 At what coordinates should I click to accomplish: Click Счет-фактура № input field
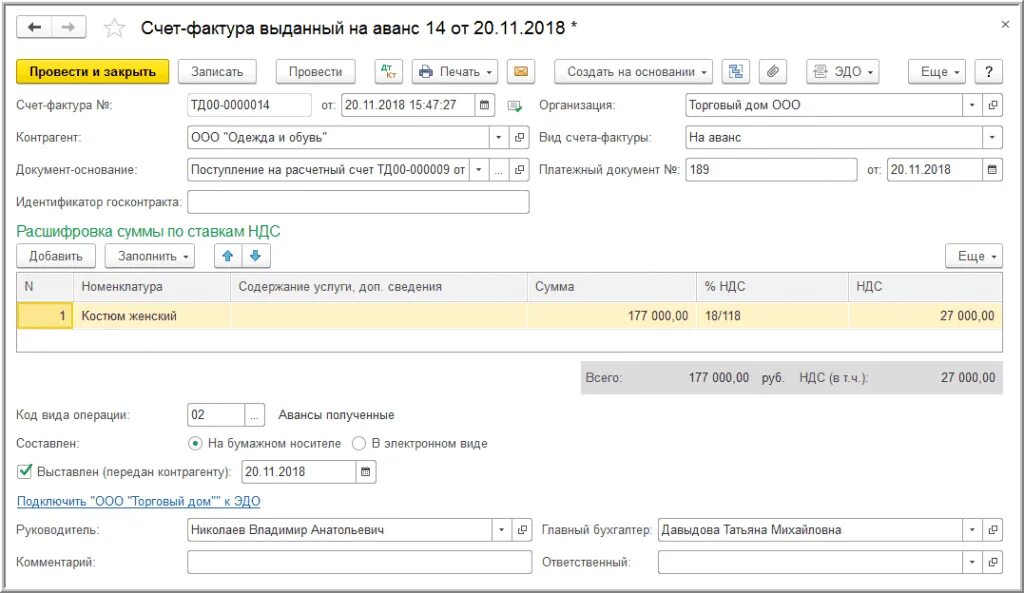(249, 105)
